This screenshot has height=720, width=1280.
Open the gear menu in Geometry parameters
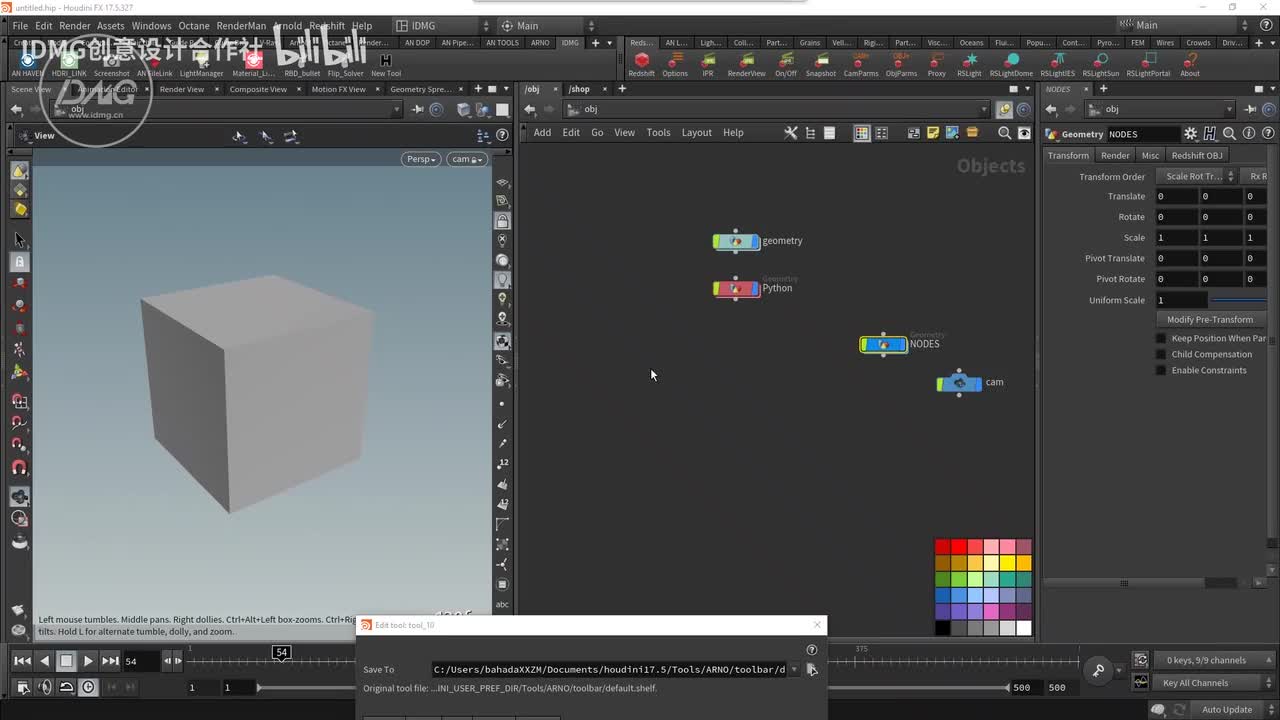[1190, 134]
